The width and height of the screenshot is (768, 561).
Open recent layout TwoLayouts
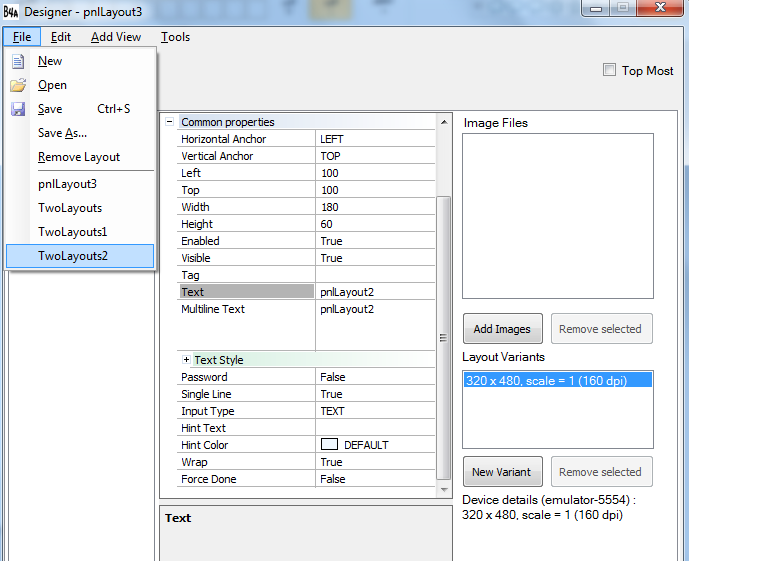[81, 208]
